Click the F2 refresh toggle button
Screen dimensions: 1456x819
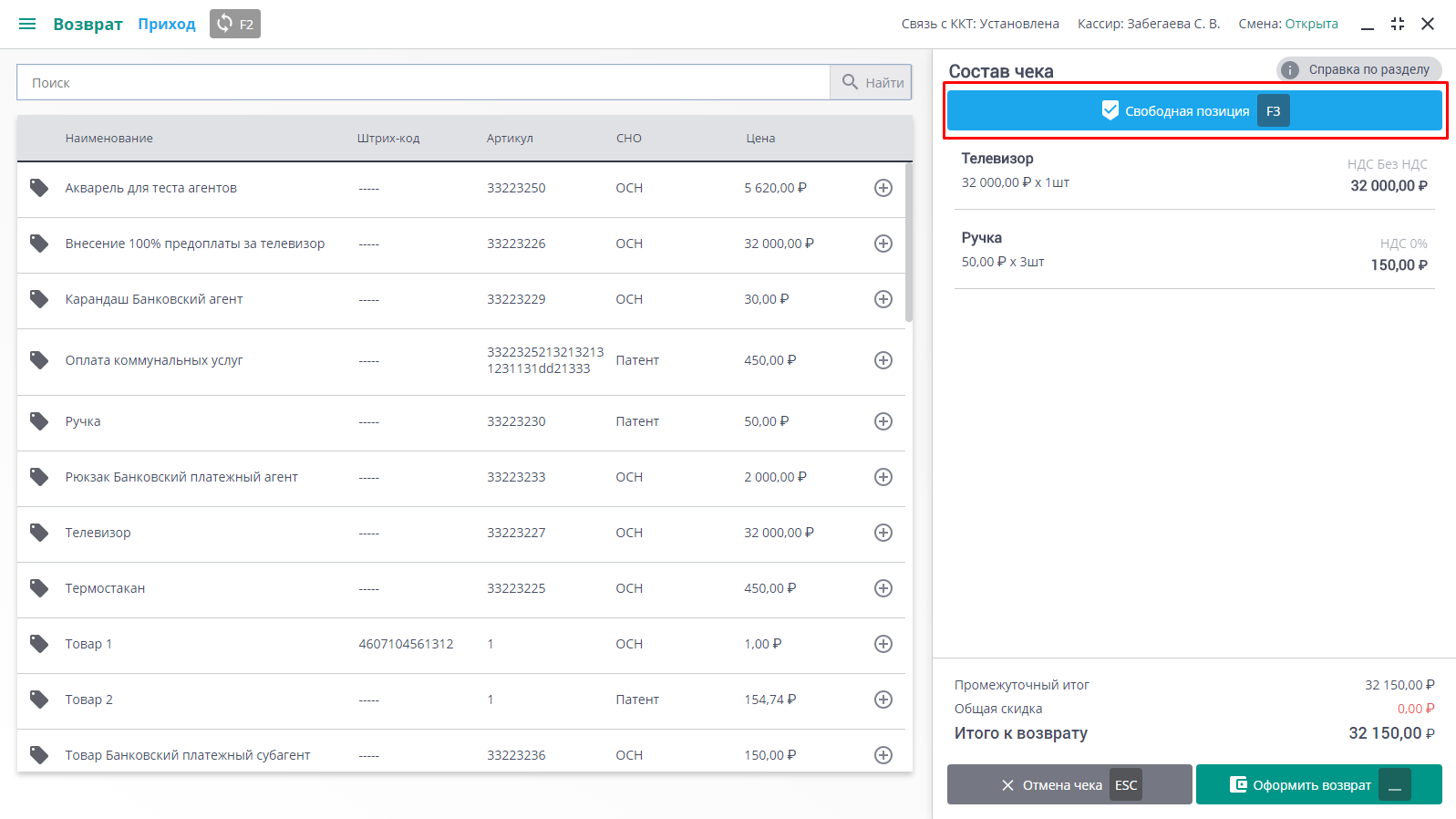(235, 24)
